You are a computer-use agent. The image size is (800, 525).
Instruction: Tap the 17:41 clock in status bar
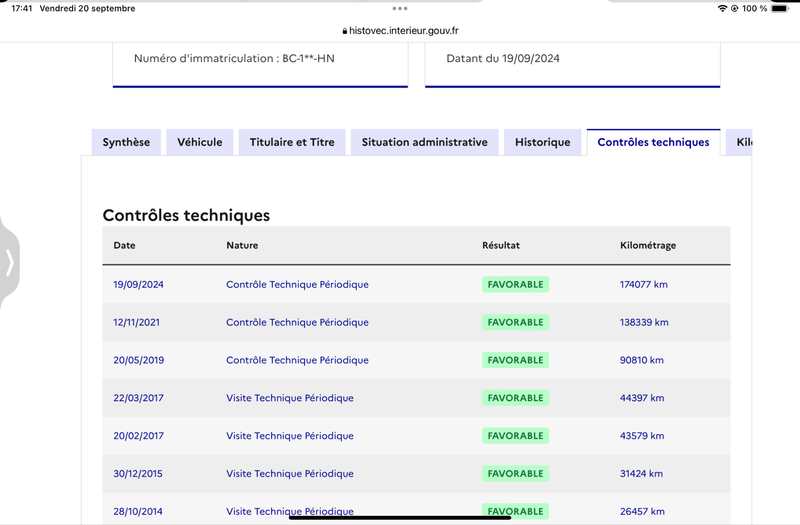21,9
